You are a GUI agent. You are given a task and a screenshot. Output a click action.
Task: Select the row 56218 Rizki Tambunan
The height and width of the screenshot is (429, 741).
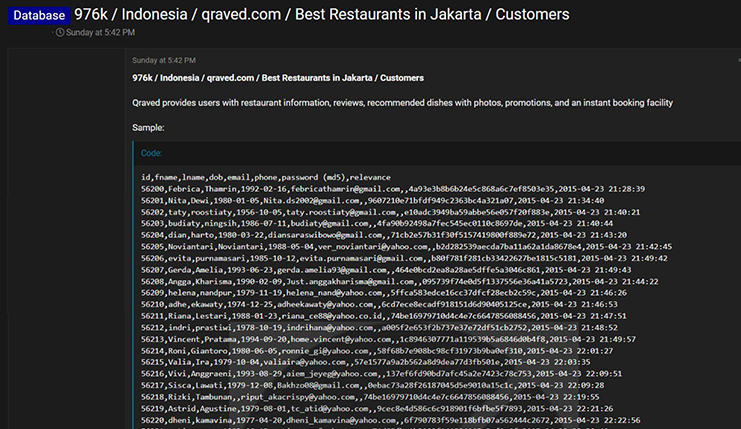(x=370, y=397)
